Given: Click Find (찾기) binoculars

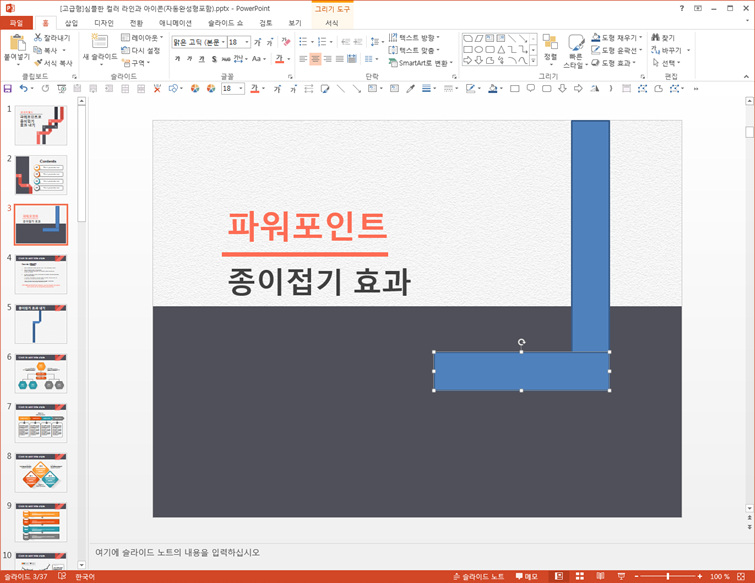Looking at the screenshot, I should (x=663, y=38).
